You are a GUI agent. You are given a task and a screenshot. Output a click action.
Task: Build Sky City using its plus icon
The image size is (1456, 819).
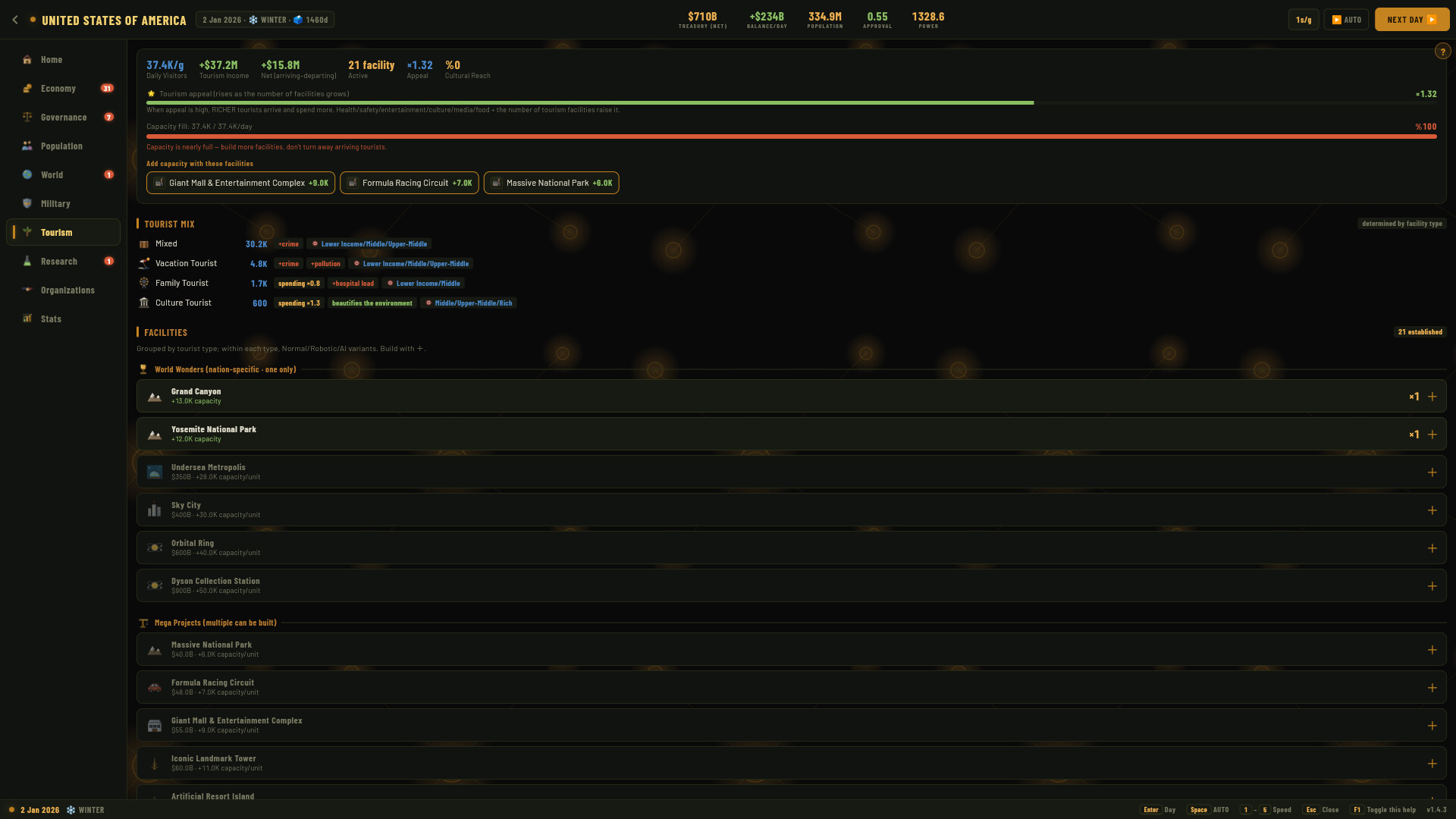(x=1432, y=510)
